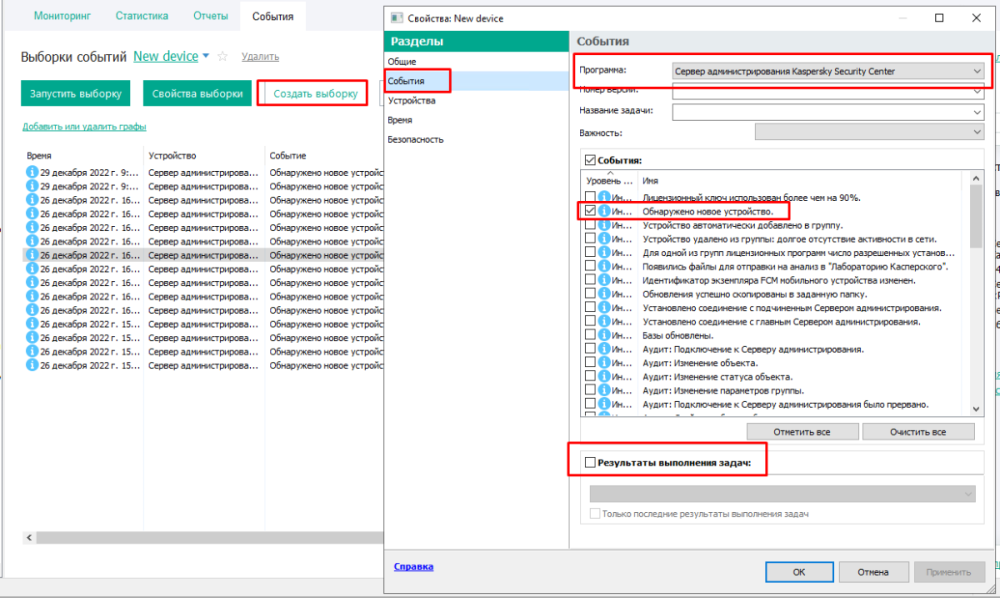Select 'Устройства' section in Разделы
1000x598 pixels.
pyautogui.click(x=411, y=101)
